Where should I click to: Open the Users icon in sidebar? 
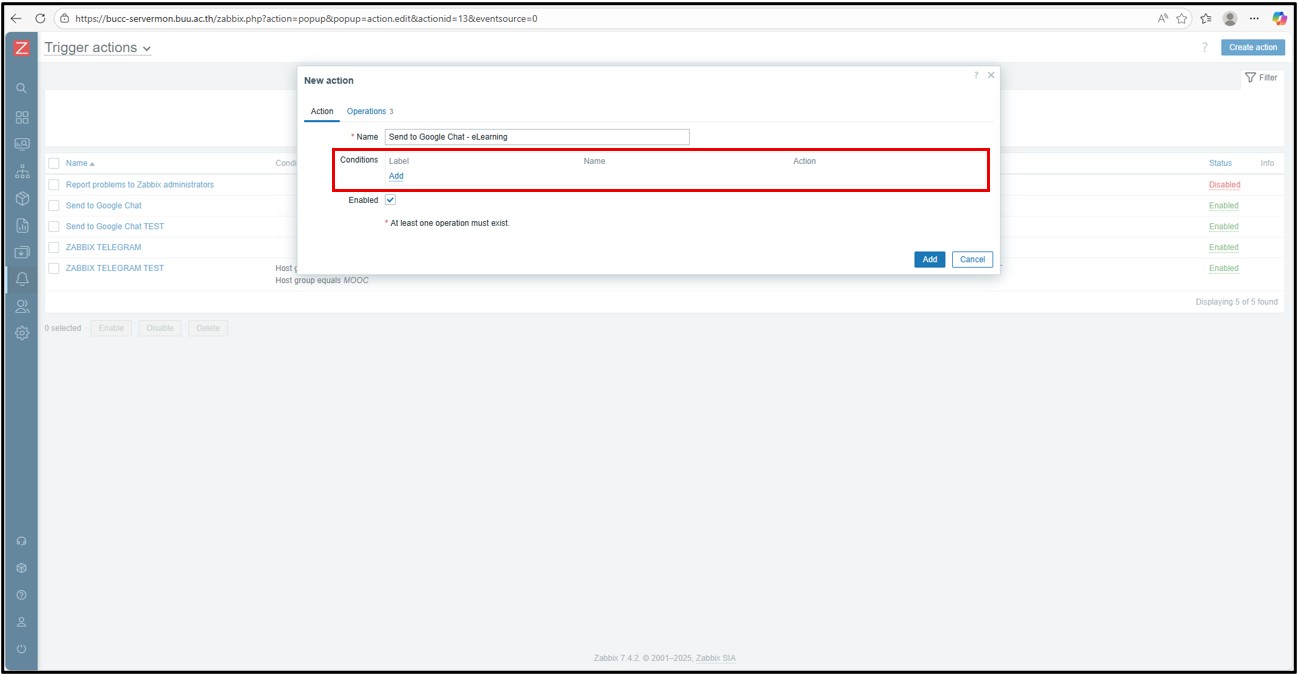click(22, 306)
